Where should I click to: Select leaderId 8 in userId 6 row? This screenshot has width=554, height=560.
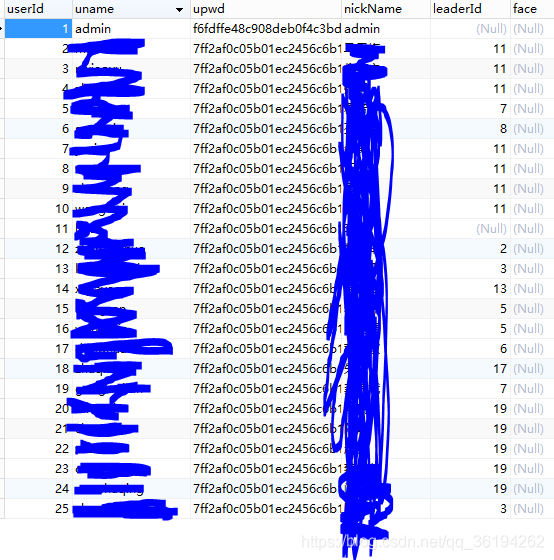coord(470,129)
